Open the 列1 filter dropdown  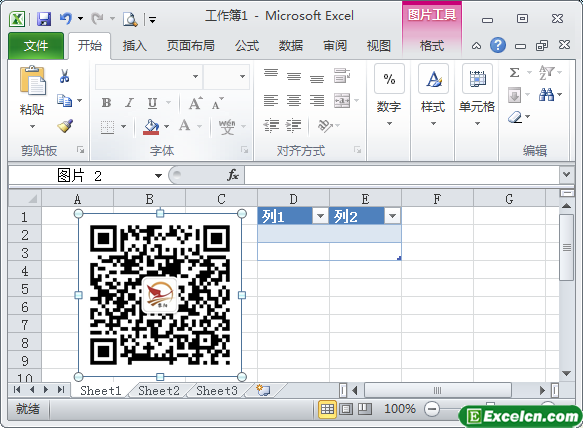click(x=320, y=216)
